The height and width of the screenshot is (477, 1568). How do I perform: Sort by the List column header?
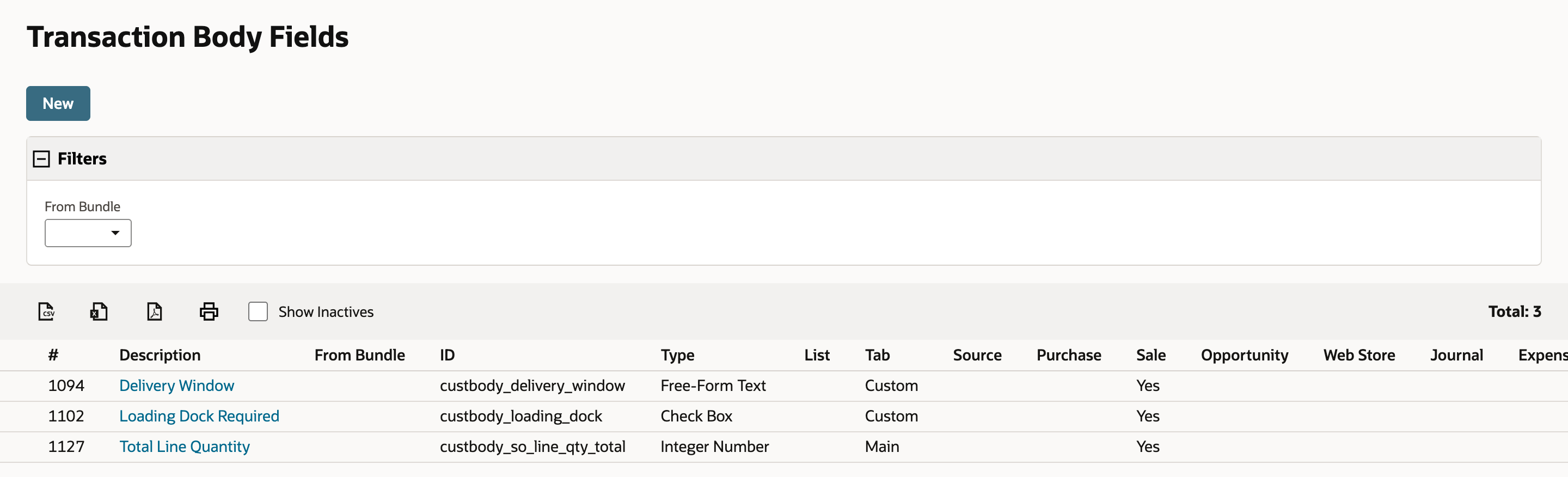click(x=817, y=356)
